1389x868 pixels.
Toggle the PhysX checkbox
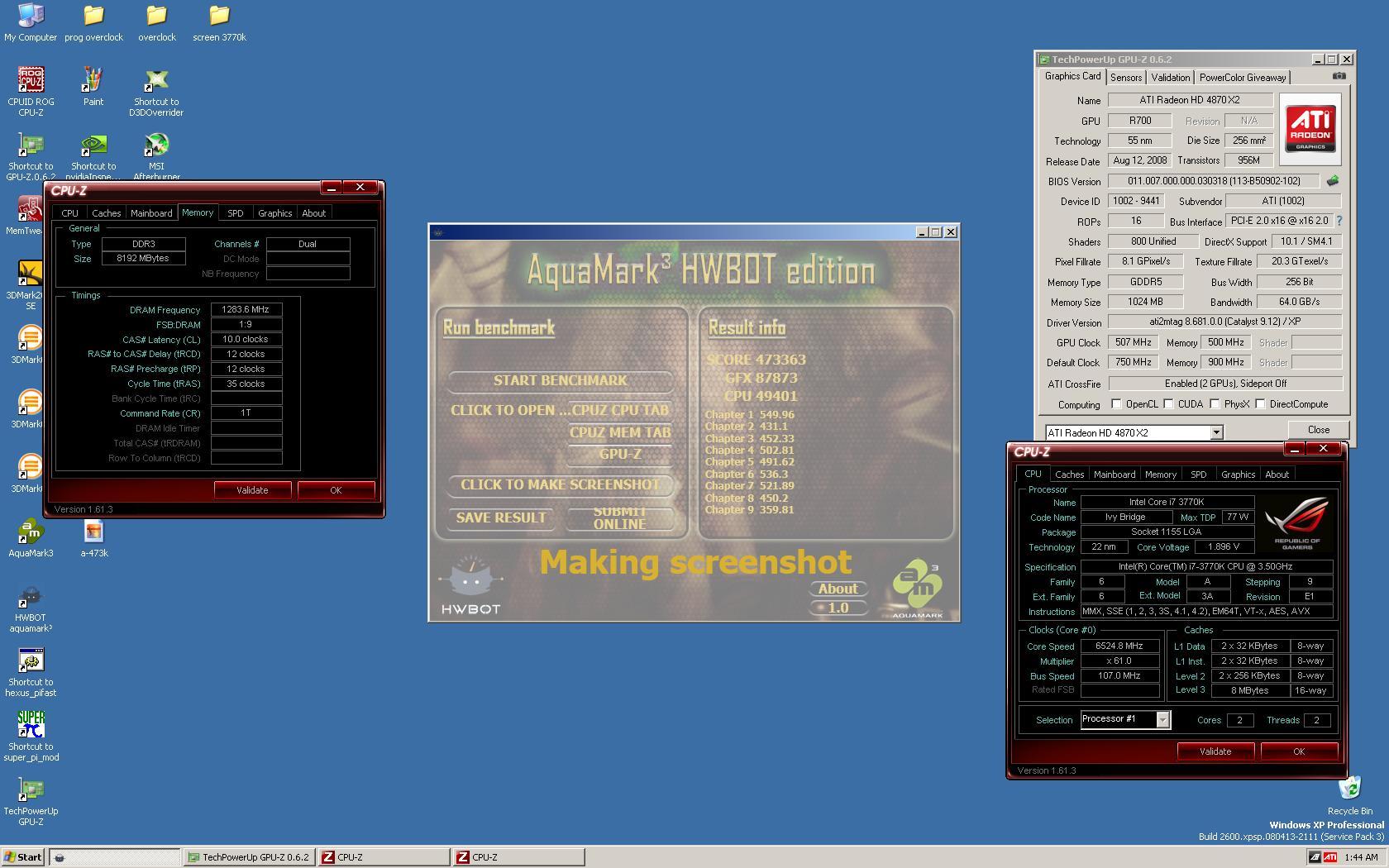point(1215,403)
